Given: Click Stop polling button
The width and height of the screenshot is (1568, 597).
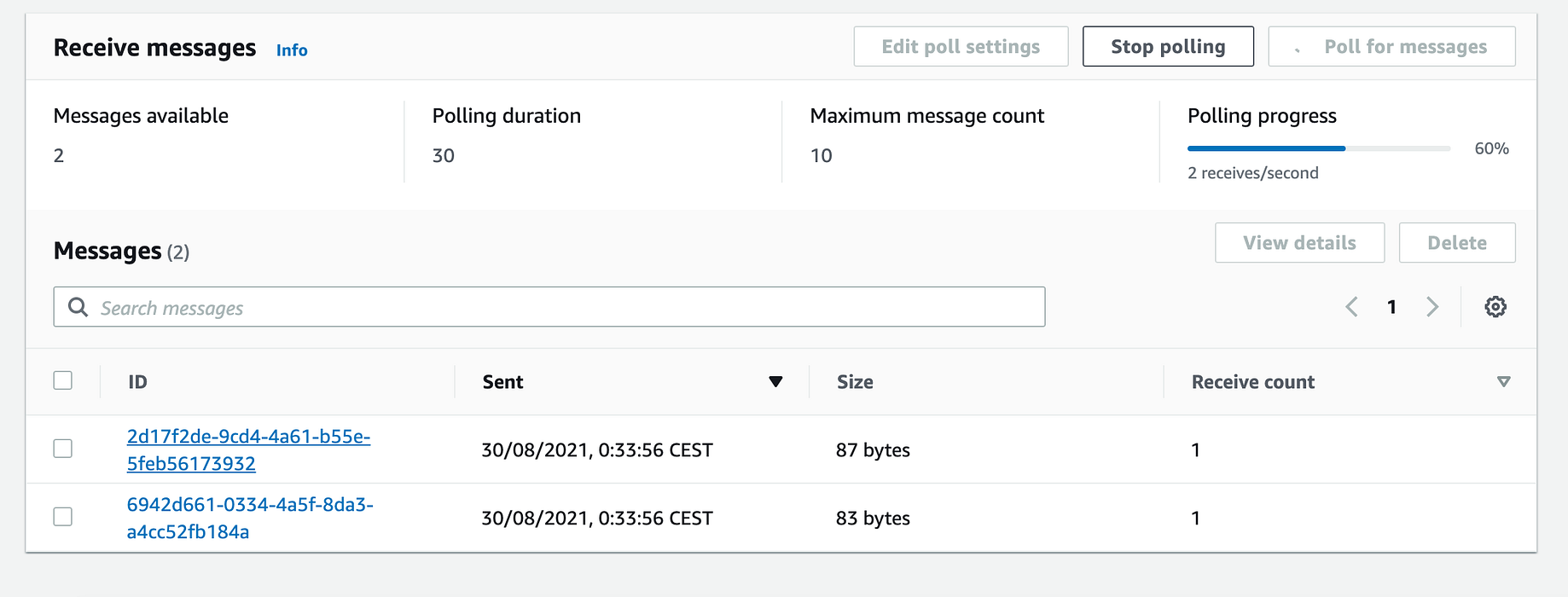Looking at the screenshot, I should [x=1168, y=46].
